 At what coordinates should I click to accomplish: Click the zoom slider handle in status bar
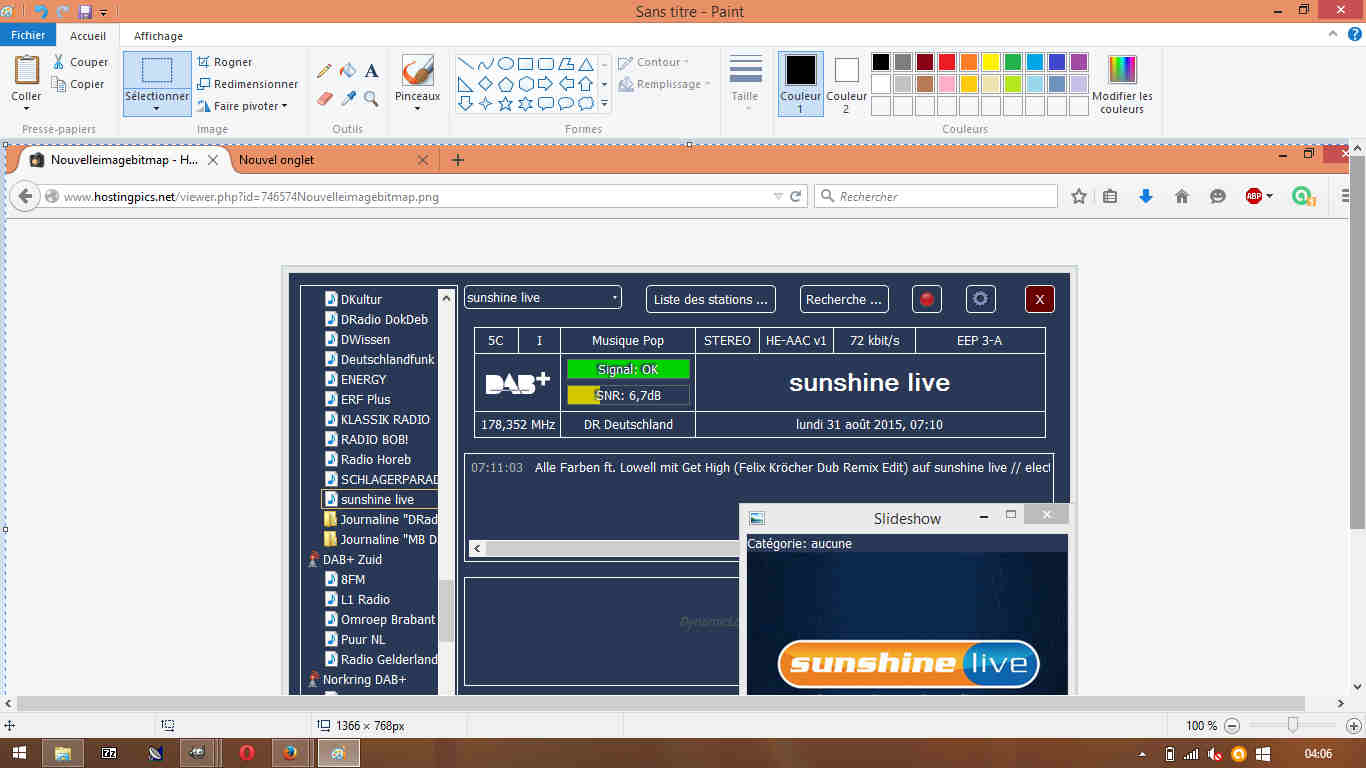[1293, 726]
